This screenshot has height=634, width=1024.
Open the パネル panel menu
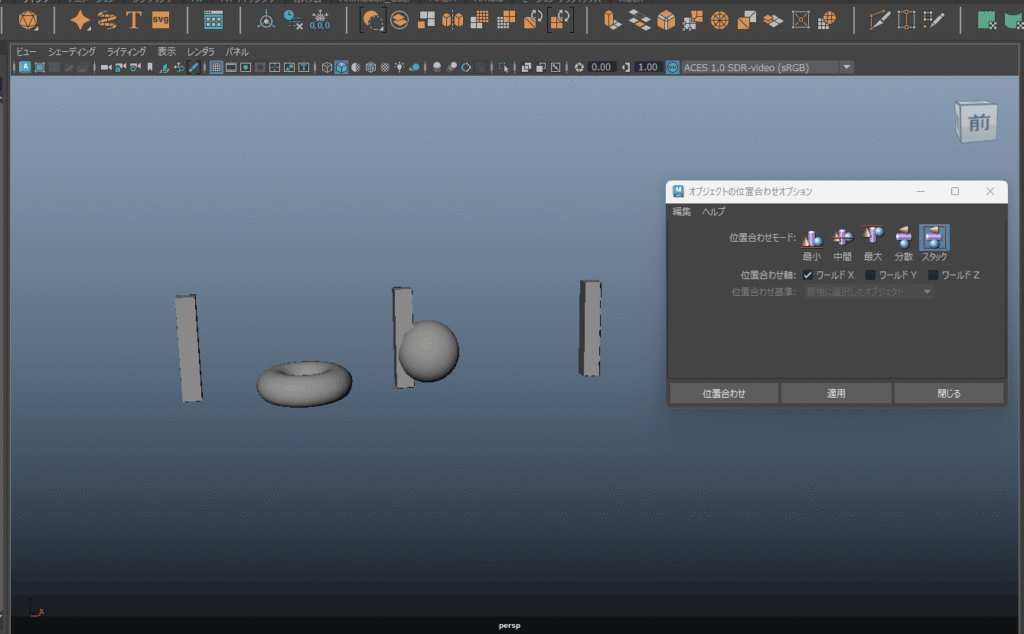[x=237, y=52]
